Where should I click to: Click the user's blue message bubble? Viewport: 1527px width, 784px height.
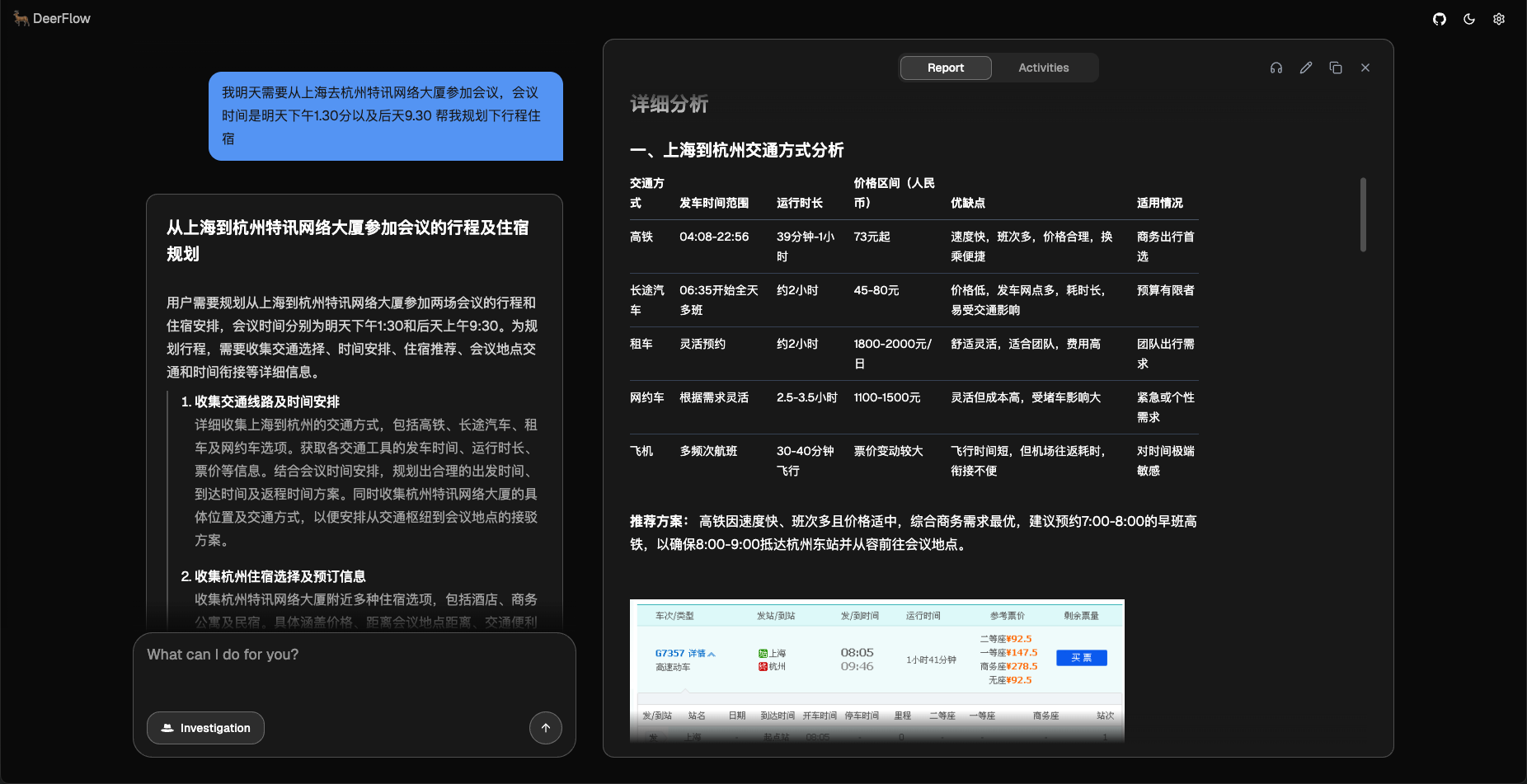coord(385,116)
